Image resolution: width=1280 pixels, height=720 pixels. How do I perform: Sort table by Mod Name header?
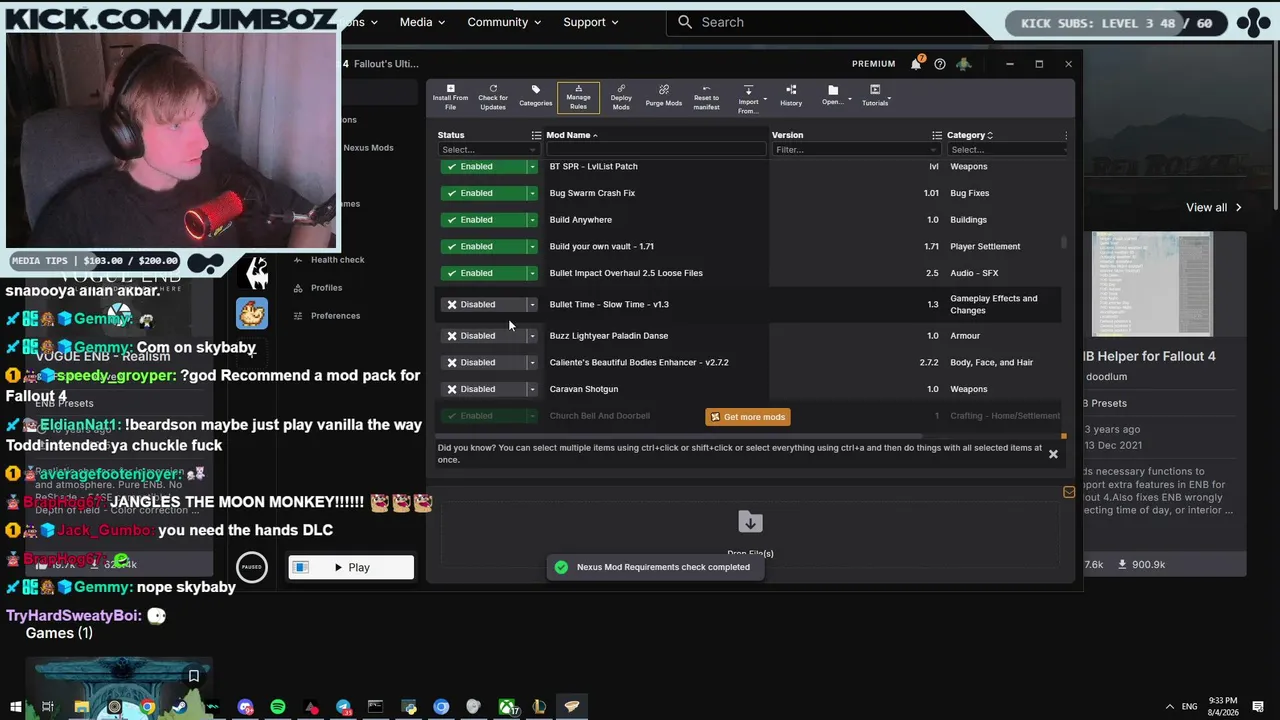[x=572, y=135]
